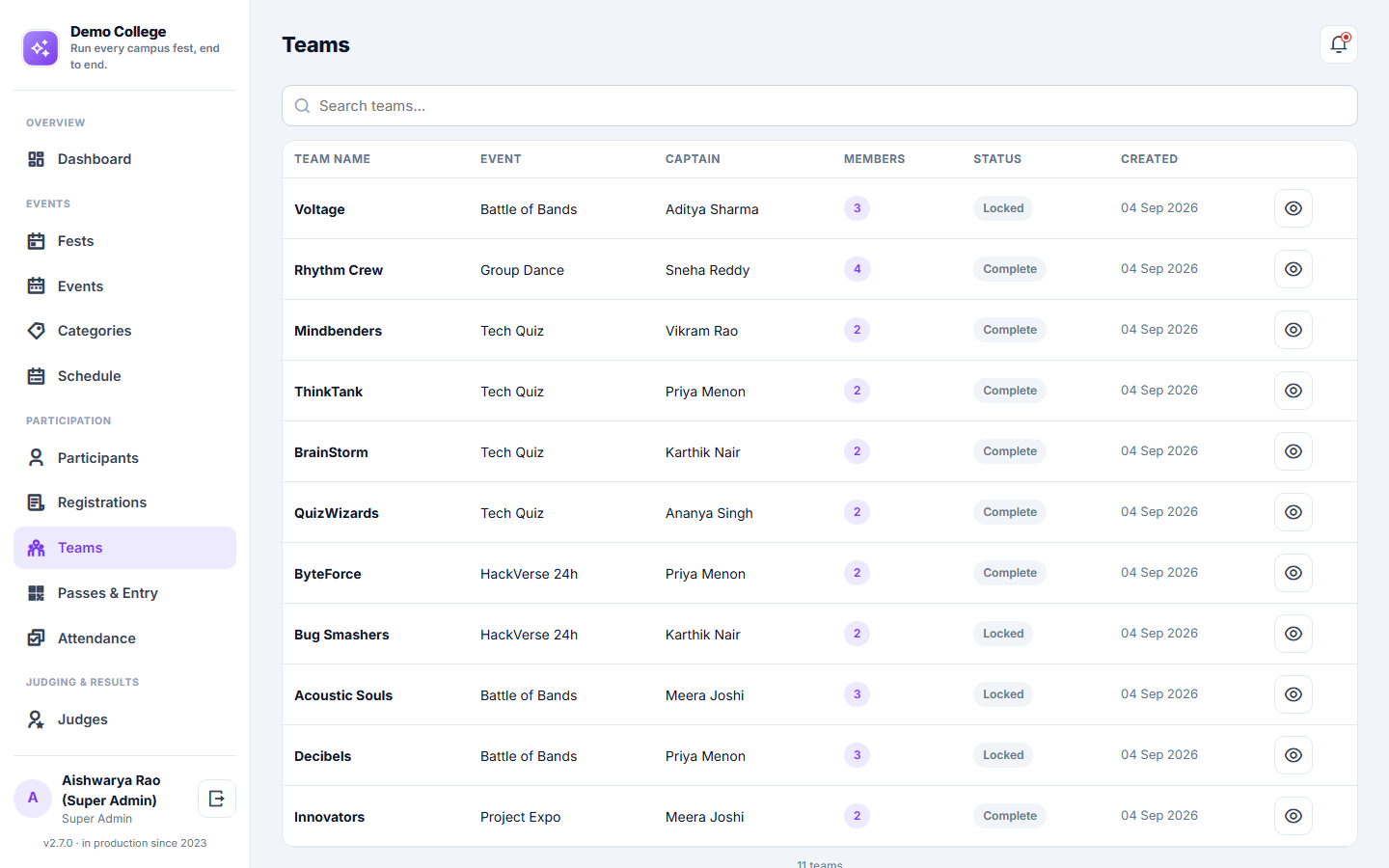Open the eye icon for ThinkTank
The image size is (1389, 868).
[x=1294, y=391]
